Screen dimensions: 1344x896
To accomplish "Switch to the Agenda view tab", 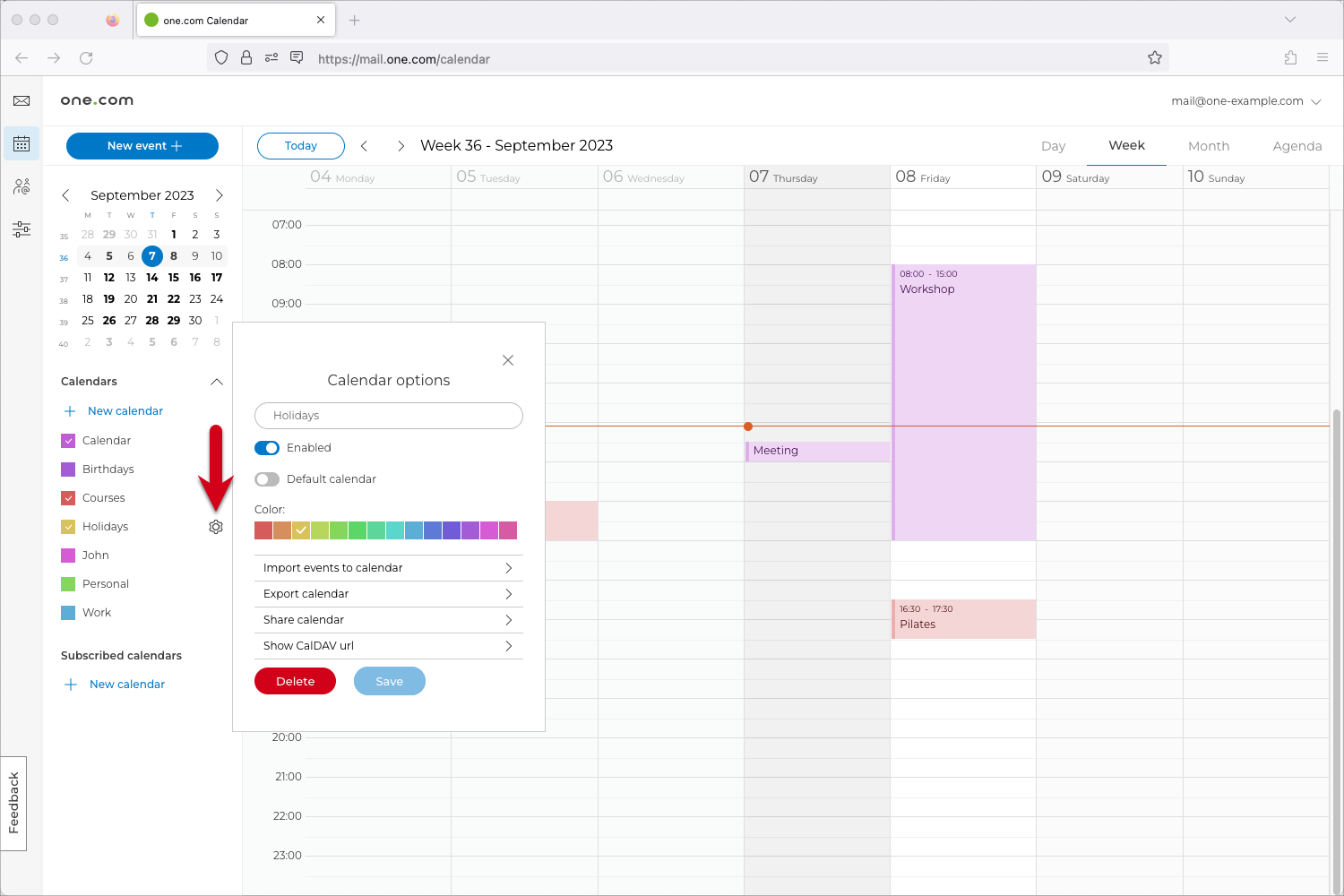I will tap(1297, 145).
